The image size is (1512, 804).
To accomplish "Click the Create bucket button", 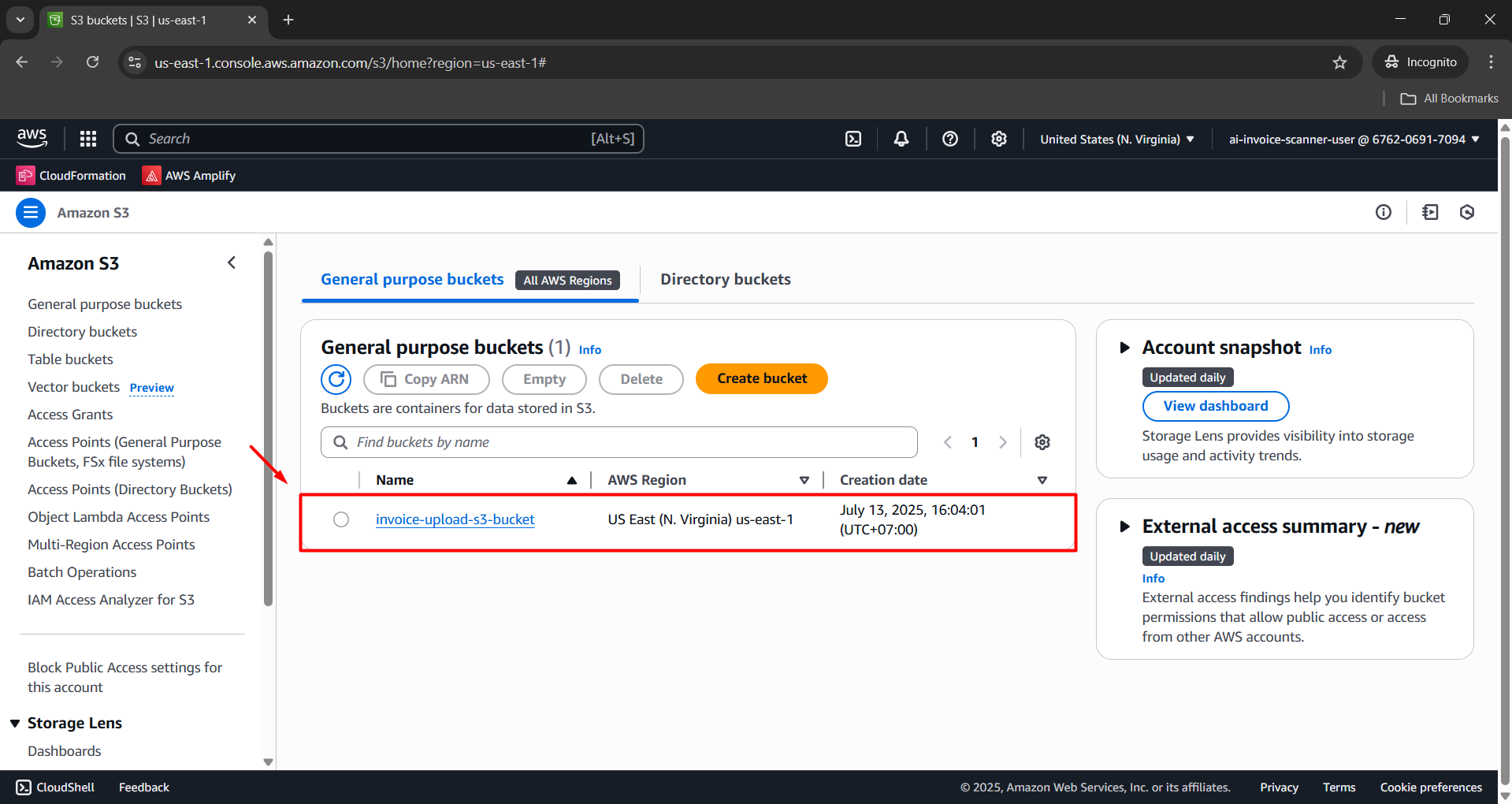I will 760,378.
